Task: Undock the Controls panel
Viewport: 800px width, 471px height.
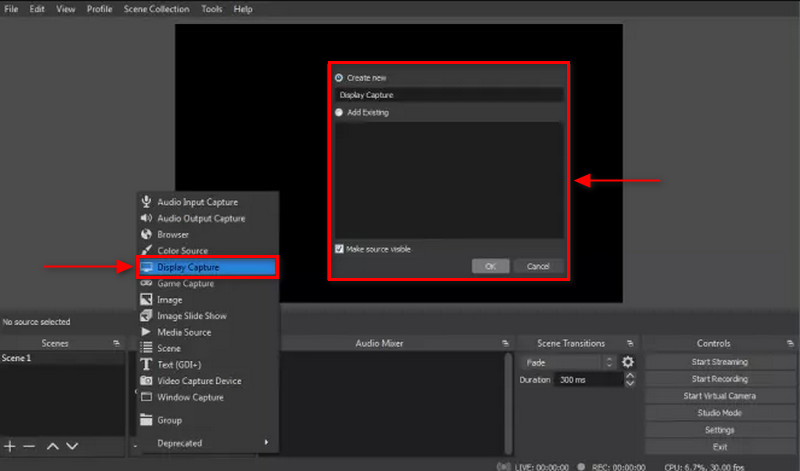Action: pyautogui.click(x=790, y=343)
